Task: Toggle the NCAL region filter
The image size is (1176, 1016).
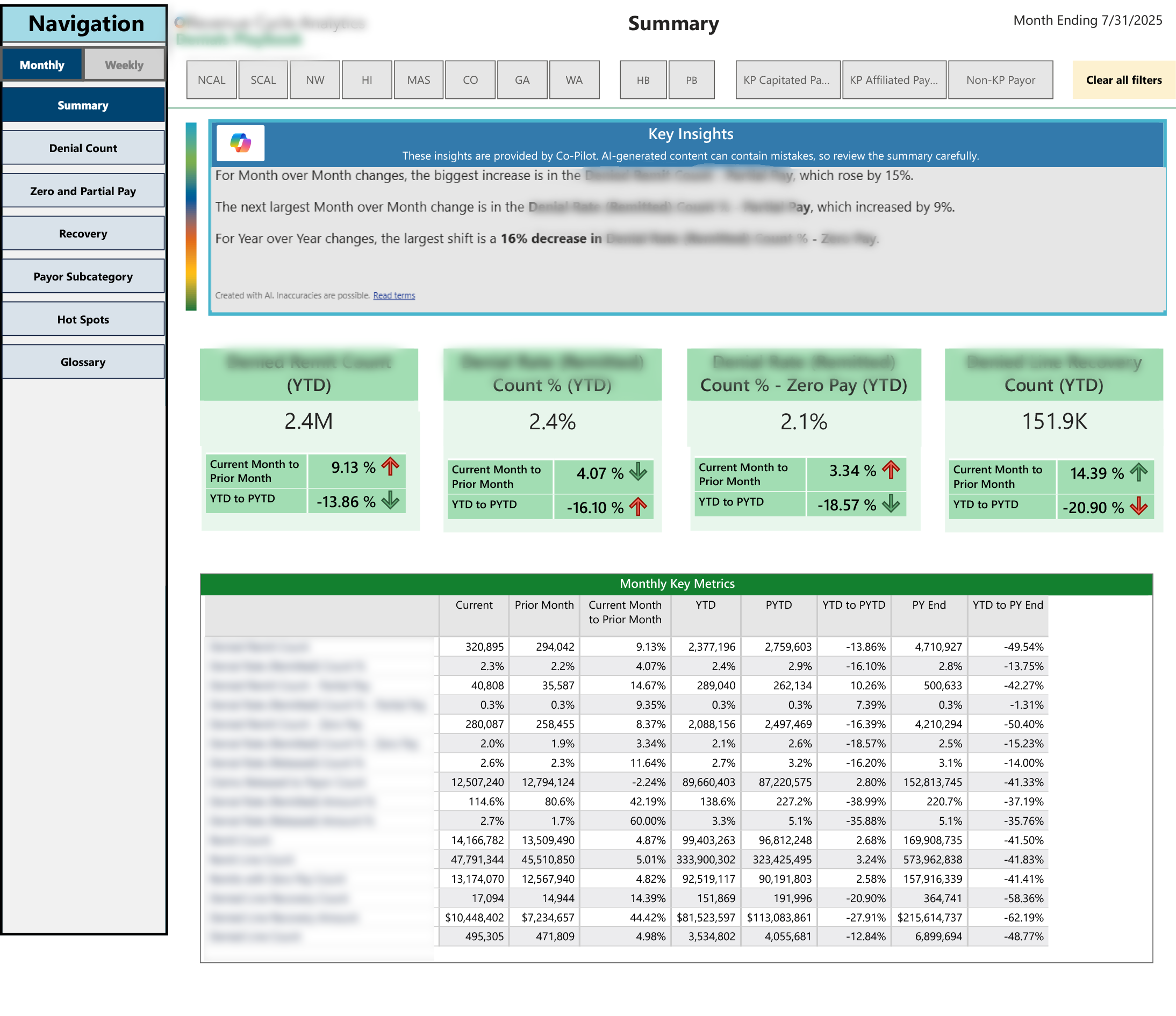Action: tap(211, 80)
